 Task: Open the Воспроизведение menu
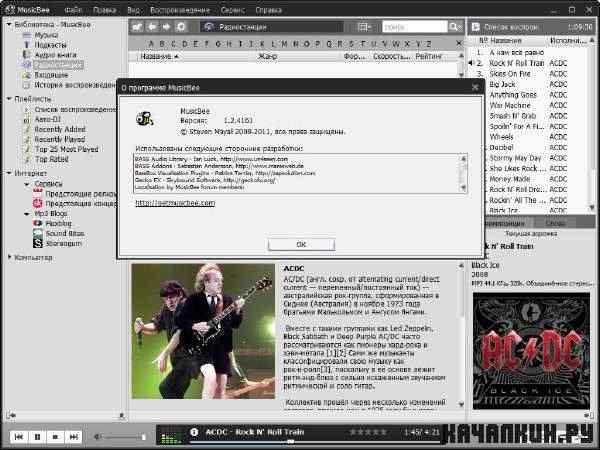pyautogui.click(x=180, y=10)
